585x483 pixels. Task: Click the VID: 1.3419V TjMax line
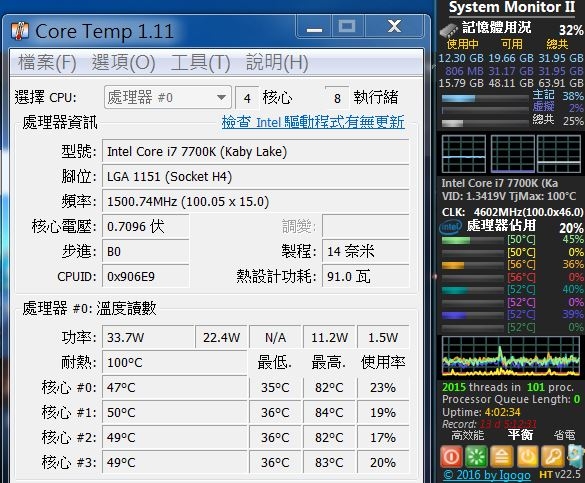509,196
